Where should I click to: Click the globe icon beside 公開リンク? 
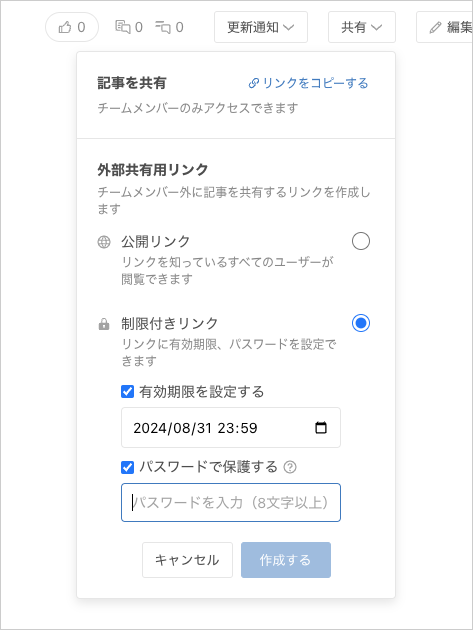tap(104, 242)
